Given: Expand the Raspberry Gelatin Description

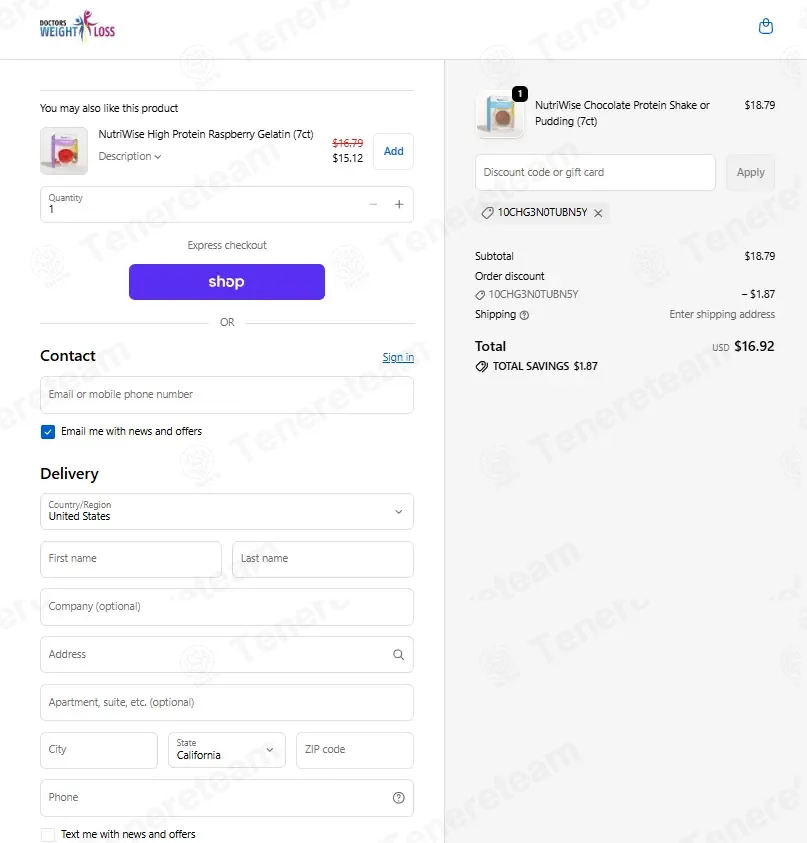Looking at the screenshot, I should click(130, 156).
